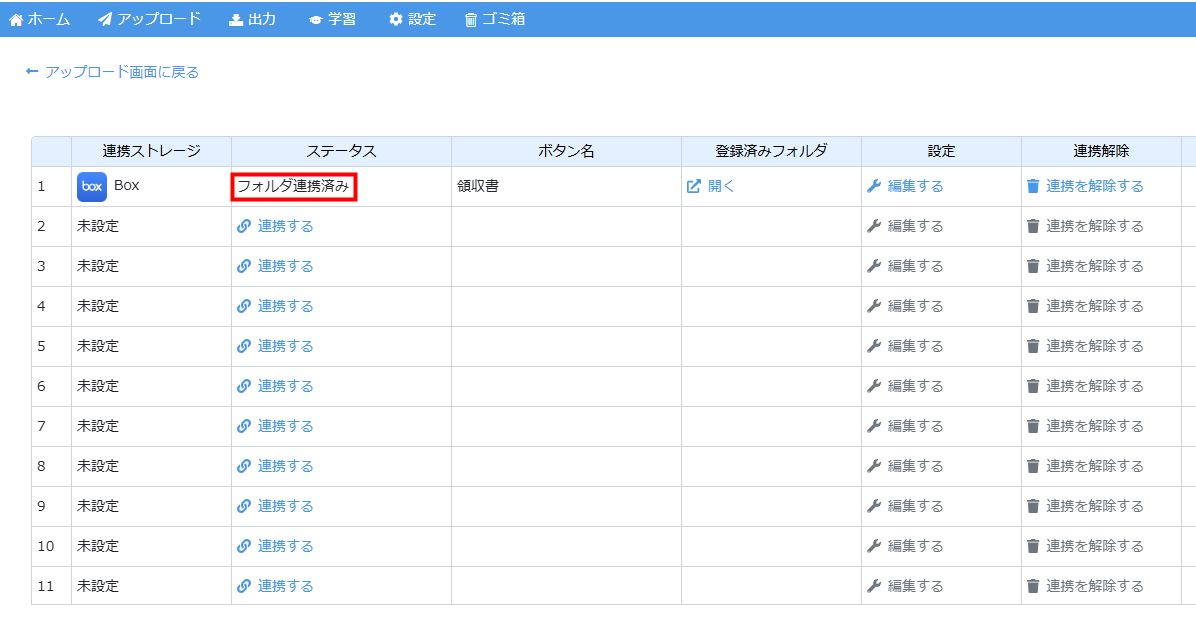The image size is (1196, 624).
Task: Return via アップロード画面に戻る link
Action: (113, 72)
